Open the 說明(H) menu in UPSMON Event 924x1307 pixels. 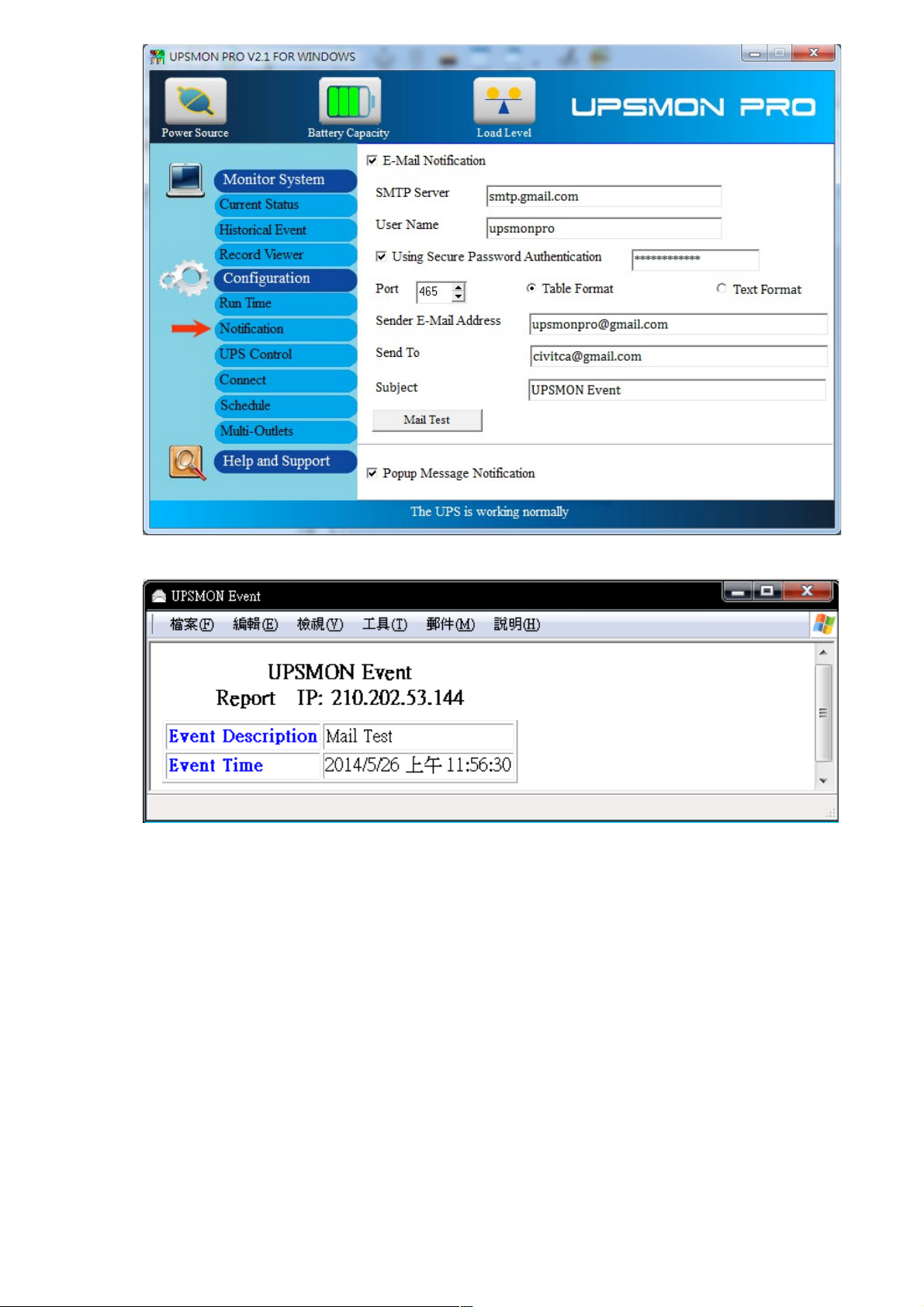coord(517,624)
